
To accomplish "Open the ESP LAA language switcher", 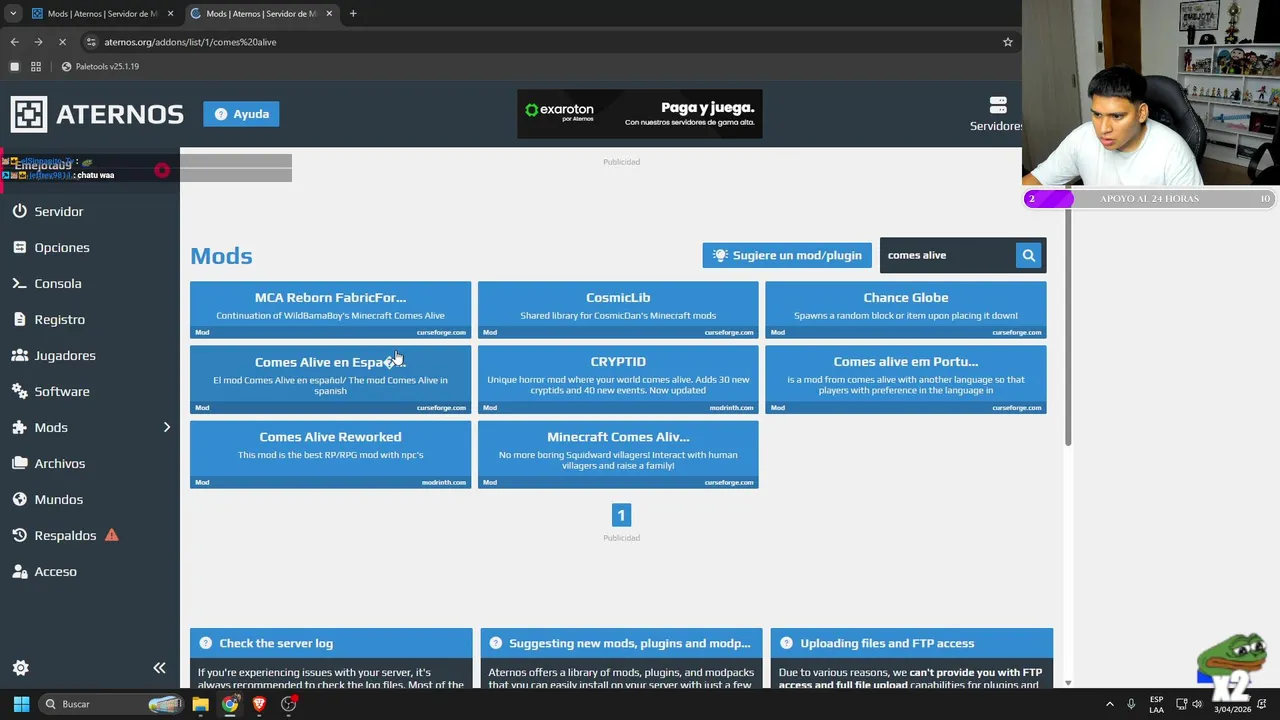I will 1156,704.
